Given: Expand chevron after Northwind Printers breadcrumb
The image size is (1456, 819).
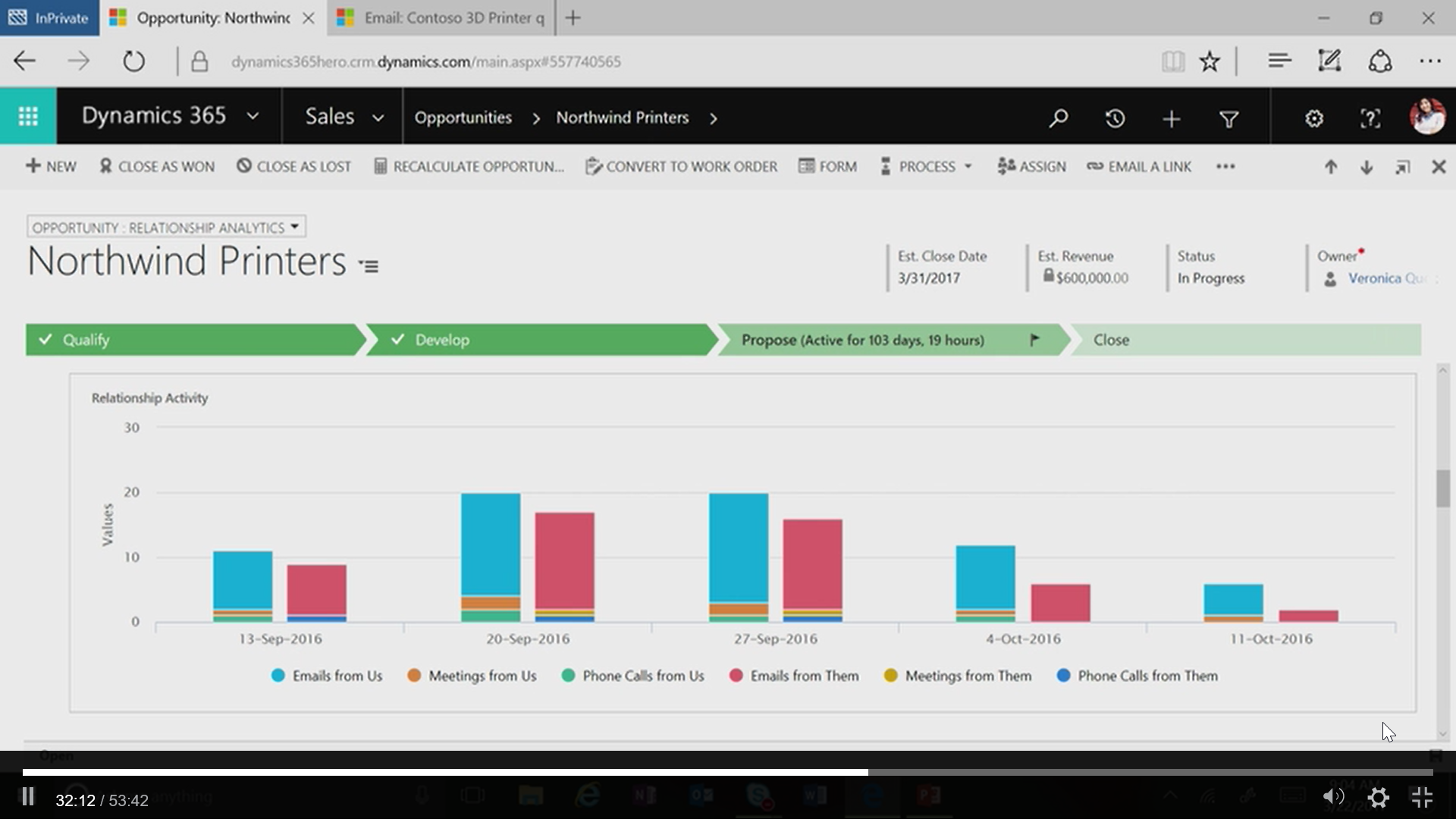Looking at the screenshot, I should [x=713, y=118].
